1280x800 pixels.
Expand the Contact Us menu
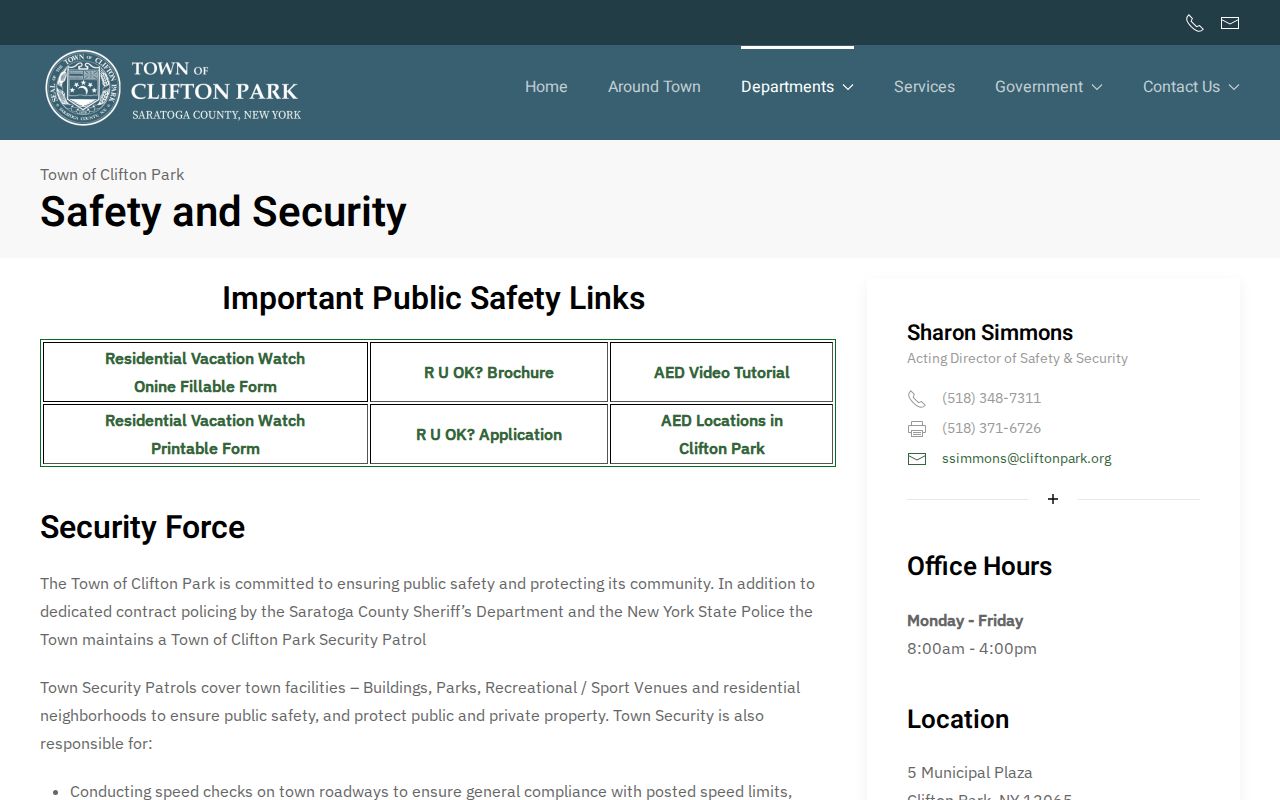tap(1191, 87)
